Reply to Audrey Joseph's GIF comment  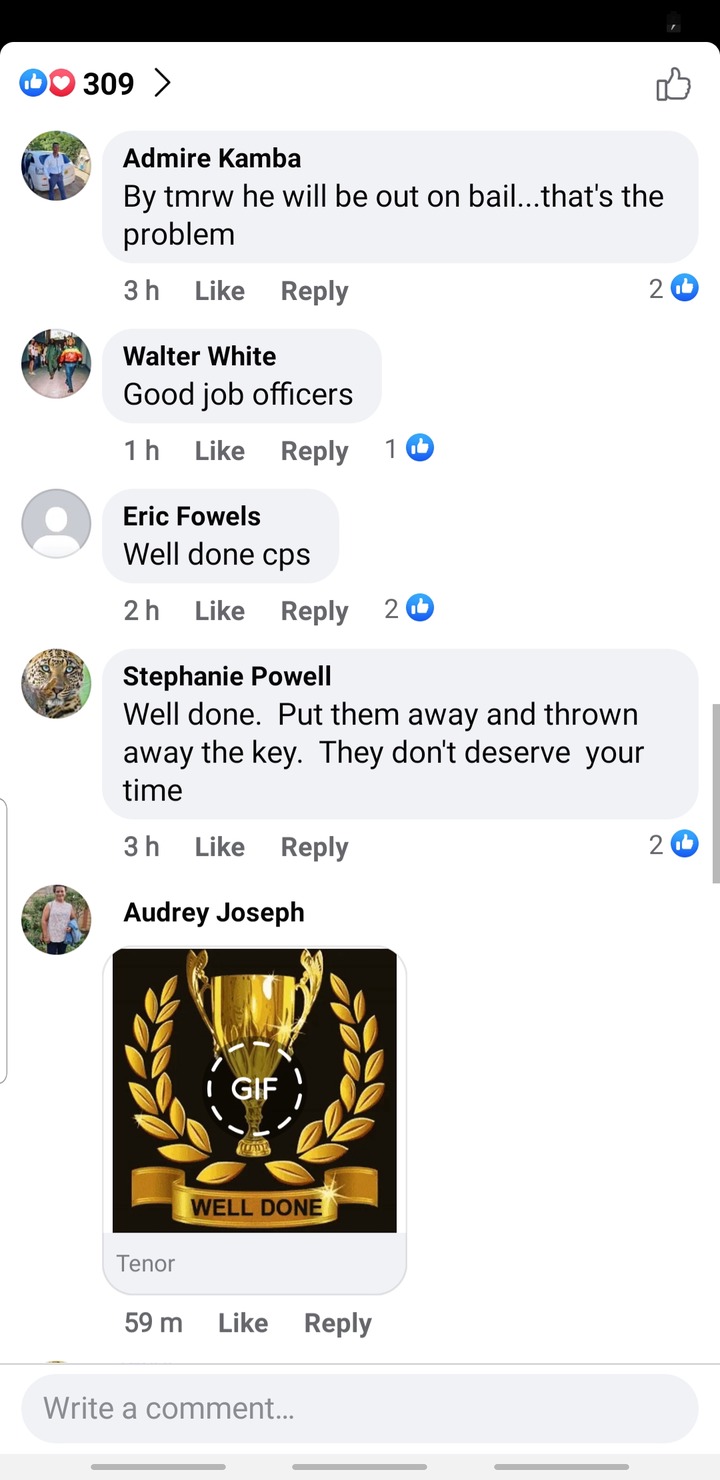coord(337,1323)
